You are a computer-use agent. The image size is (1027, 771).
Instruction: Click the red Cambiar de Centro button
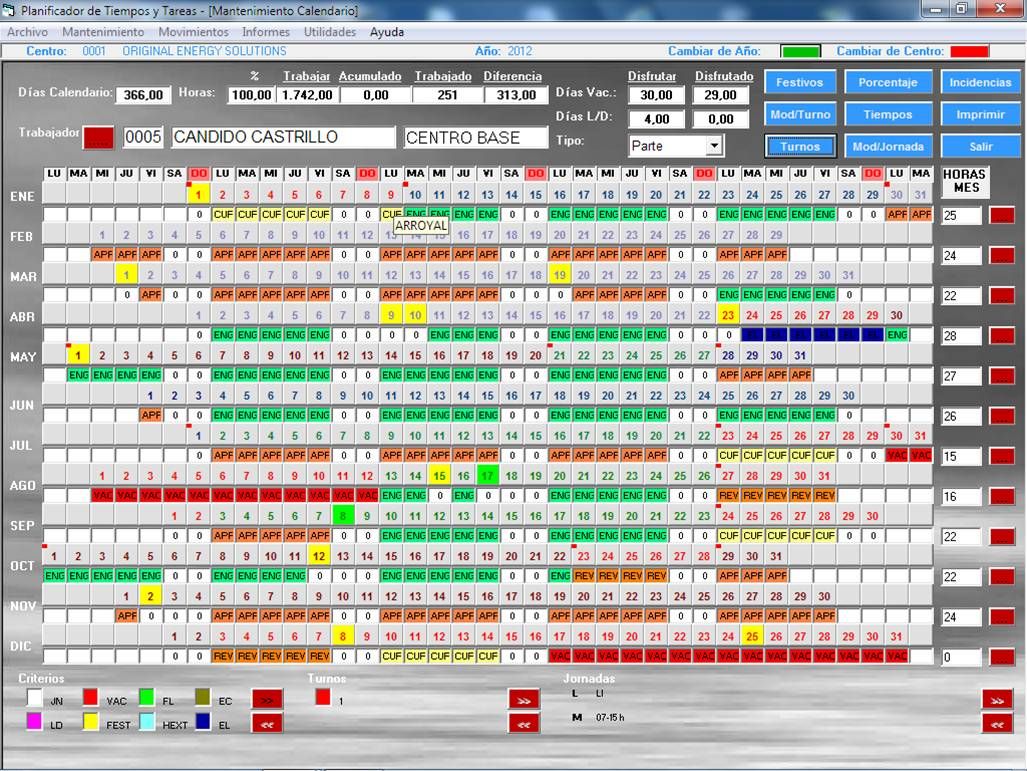(969, 51)
